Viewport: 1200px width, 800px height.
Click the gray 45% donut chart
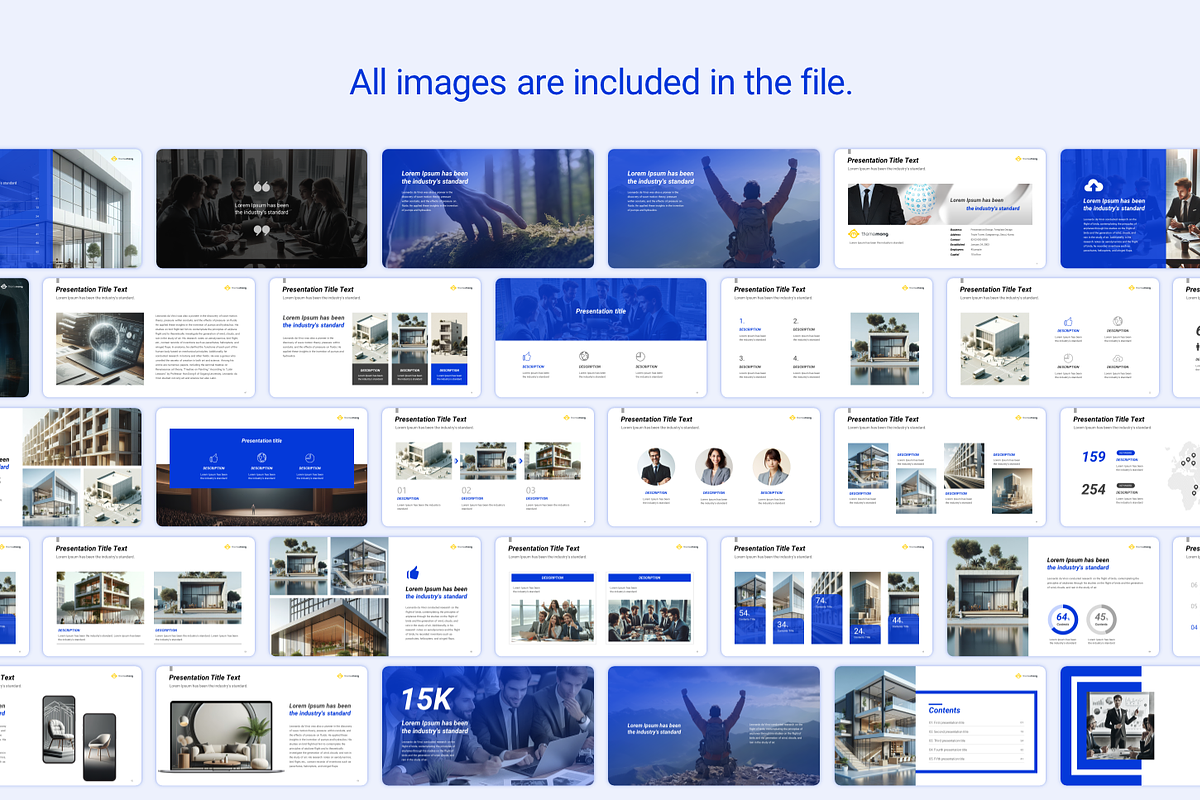tap(1102, 619)
